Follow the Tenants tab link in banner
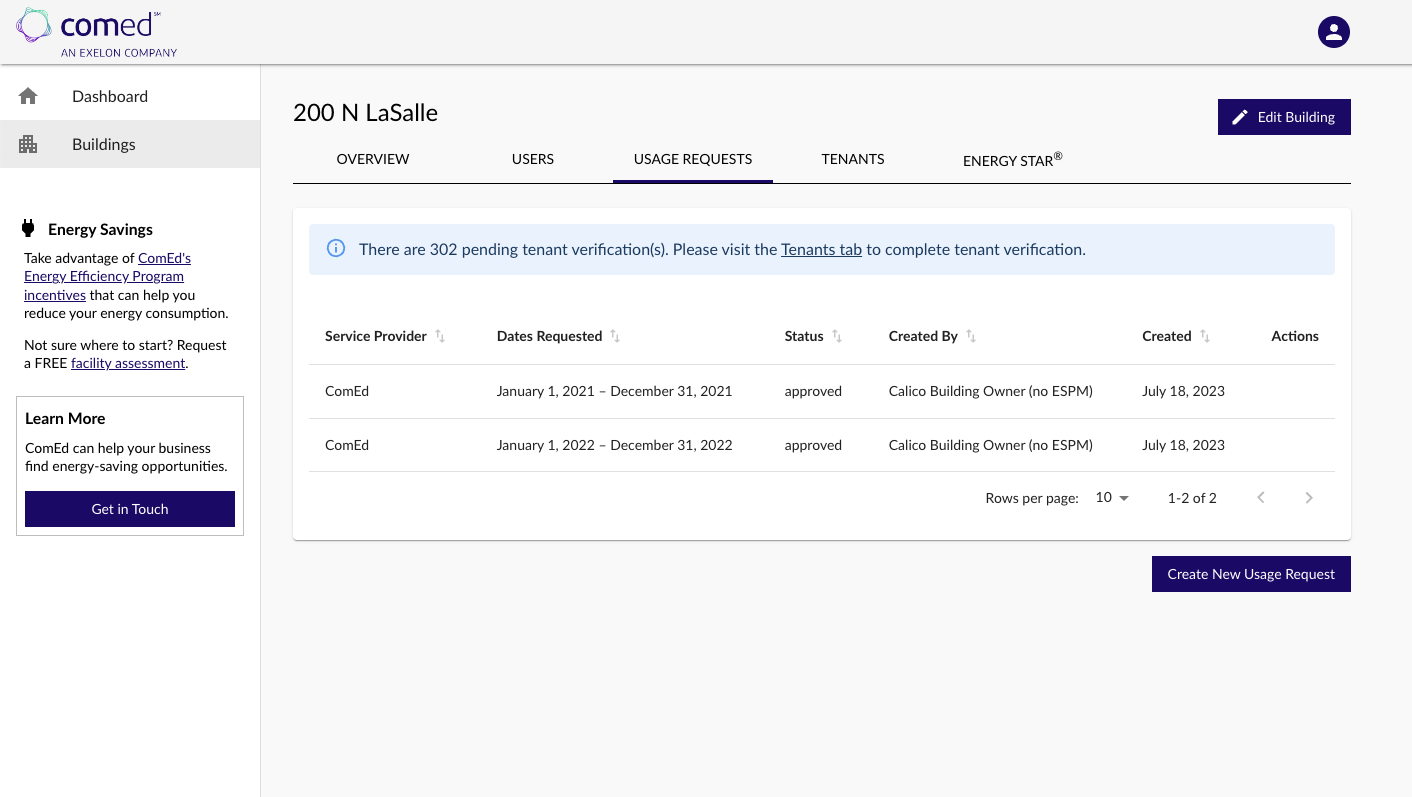This screenshot has width=1412, height=797. coord(821,249)
